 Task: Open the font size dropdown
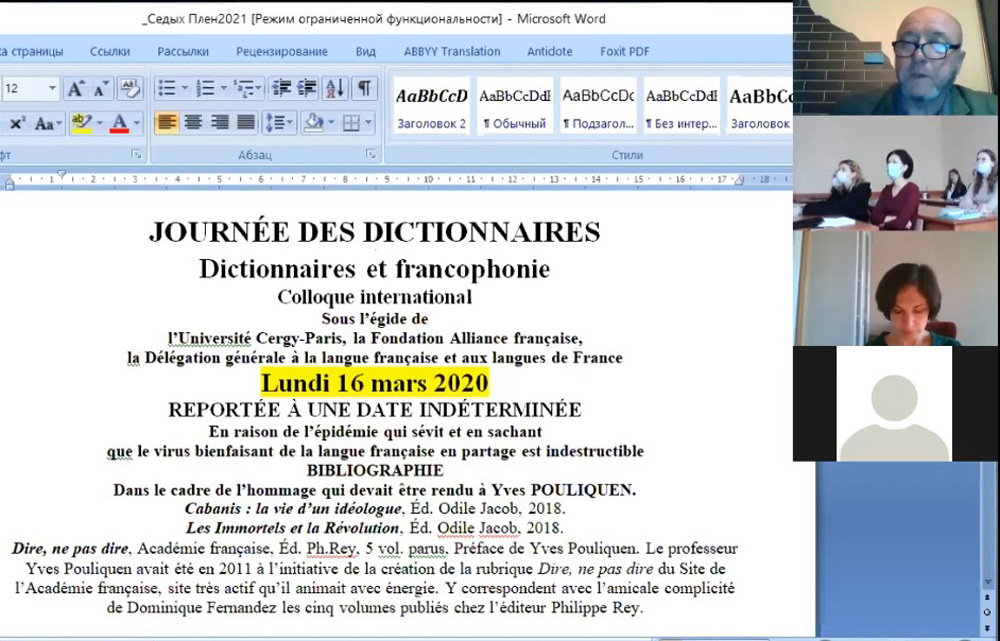51,89
